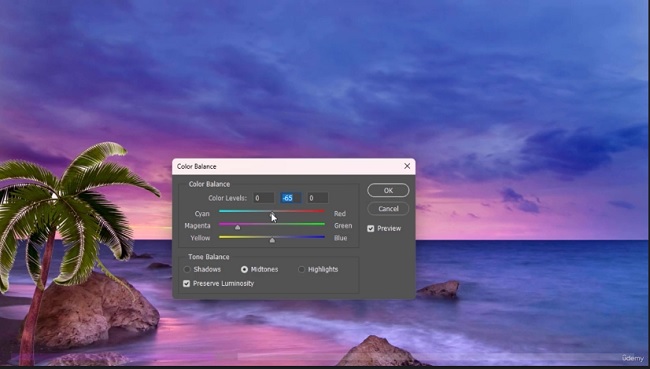This screenshot has width=650, height=369.
Task: Click the Magenta label
Action: [197, 226]
